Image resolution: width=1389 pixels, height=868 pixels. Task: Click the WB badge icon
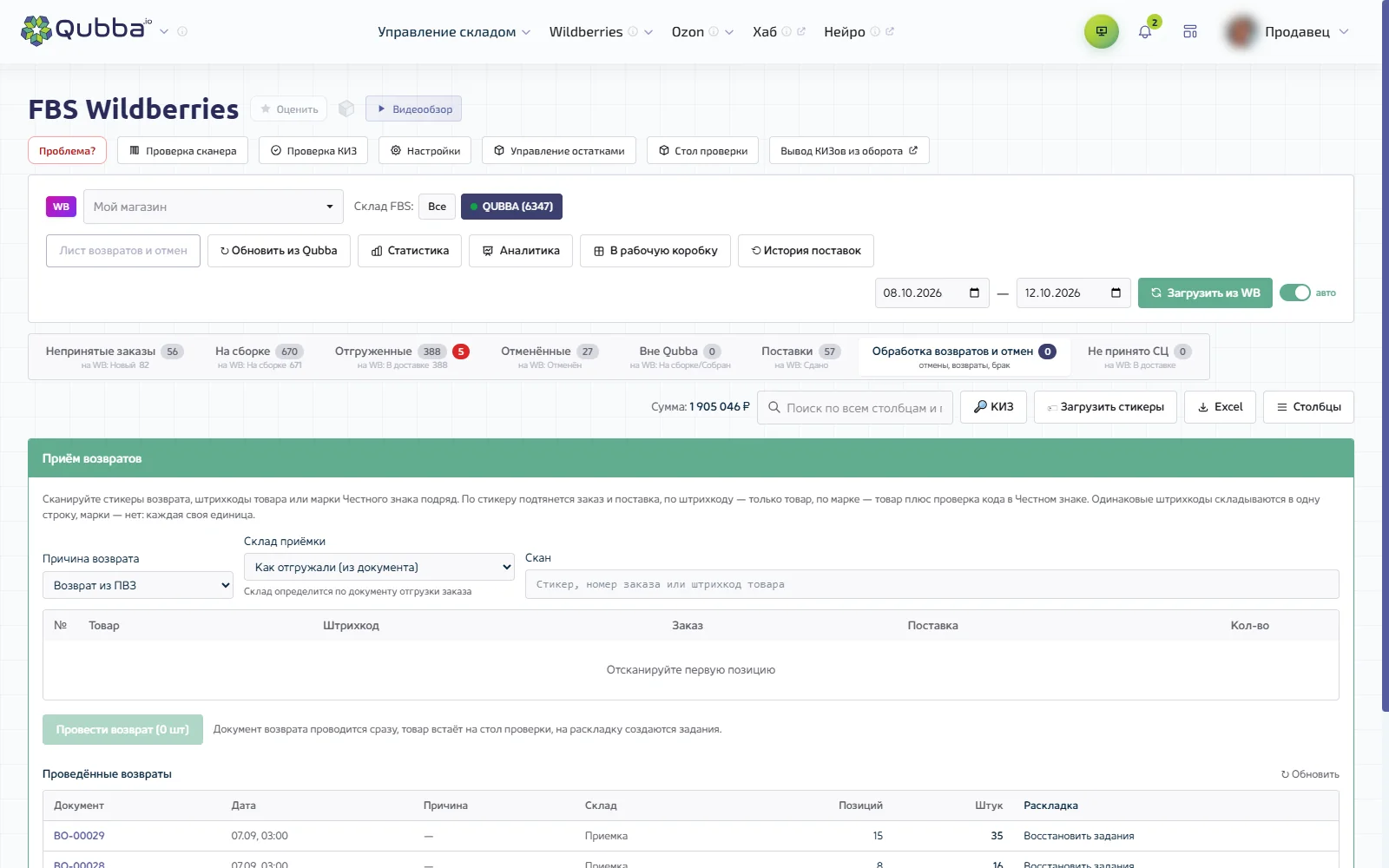(x=61, y=207)
